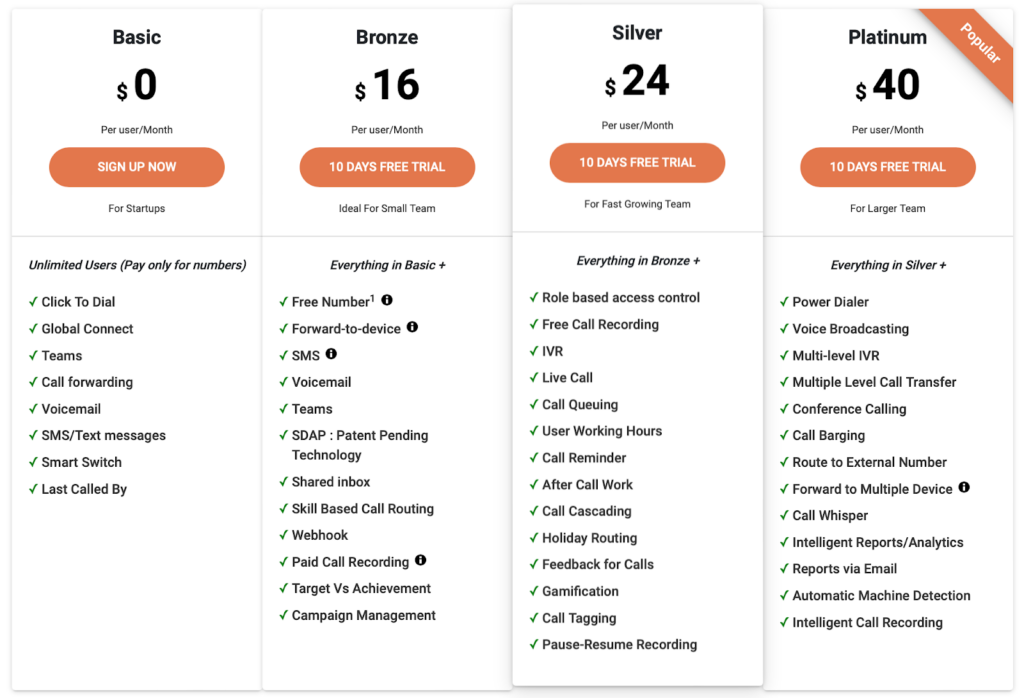Select the Silver plan heading
1024x698 pixels.
tap(637, 33)
